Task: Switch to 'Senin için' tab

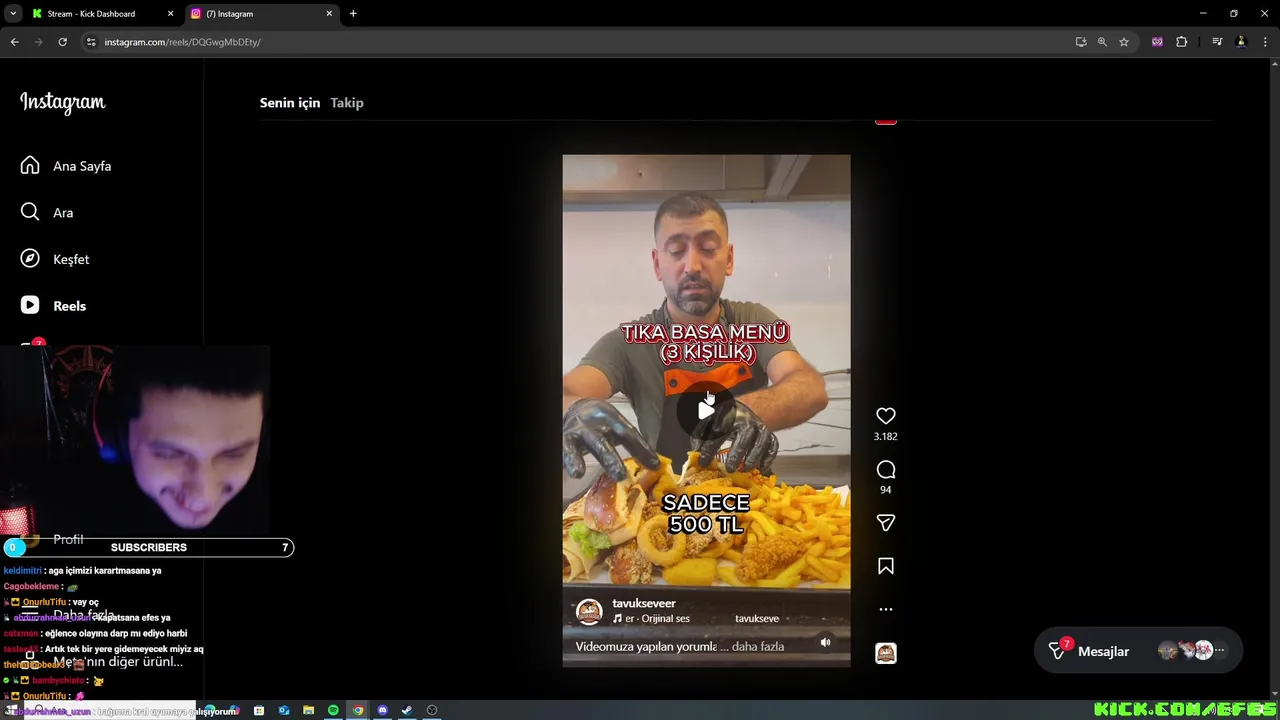Action: pos(290,103)
